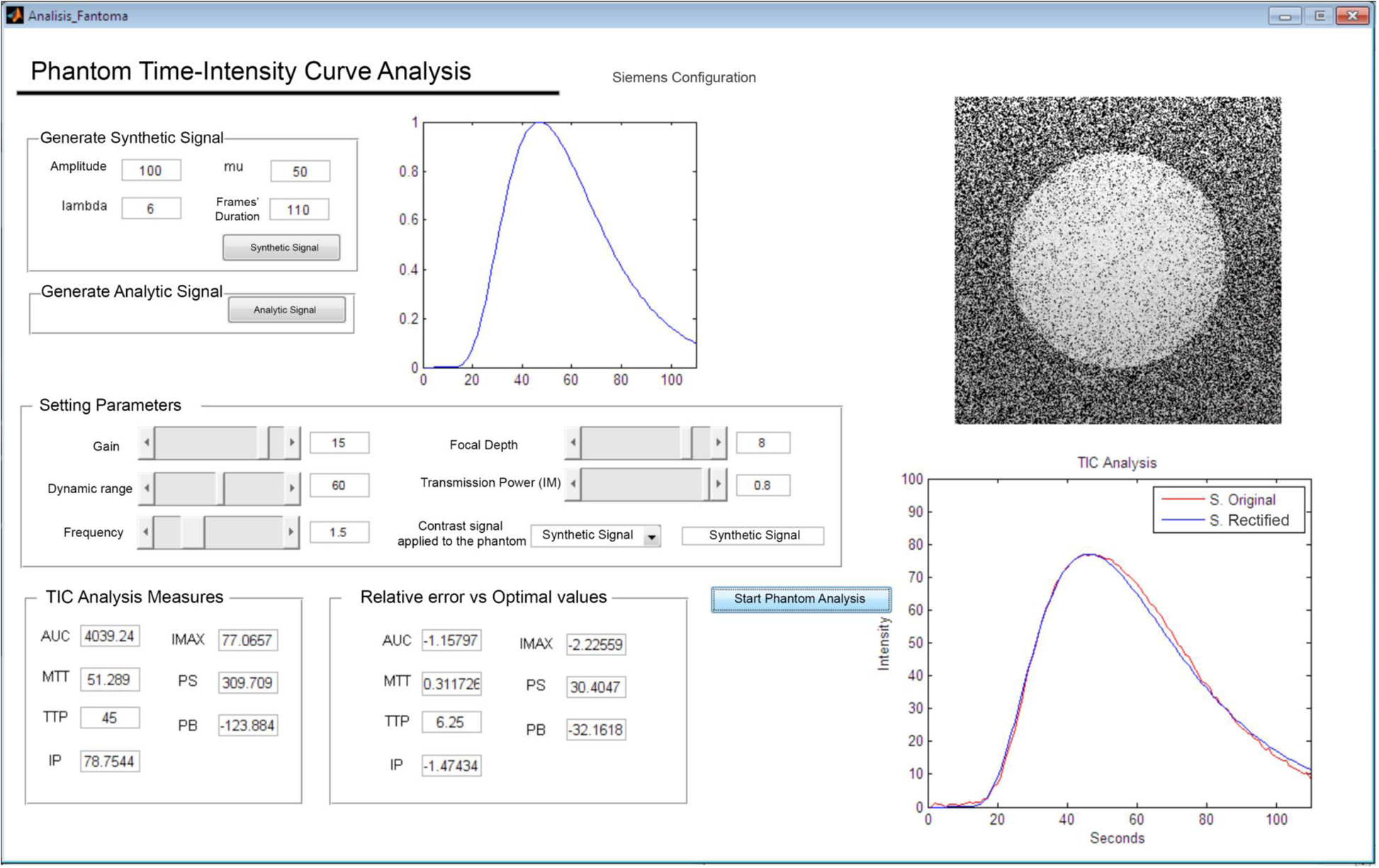
Task: Click Transmission Power value box 0.8
Action: [763, 485]
